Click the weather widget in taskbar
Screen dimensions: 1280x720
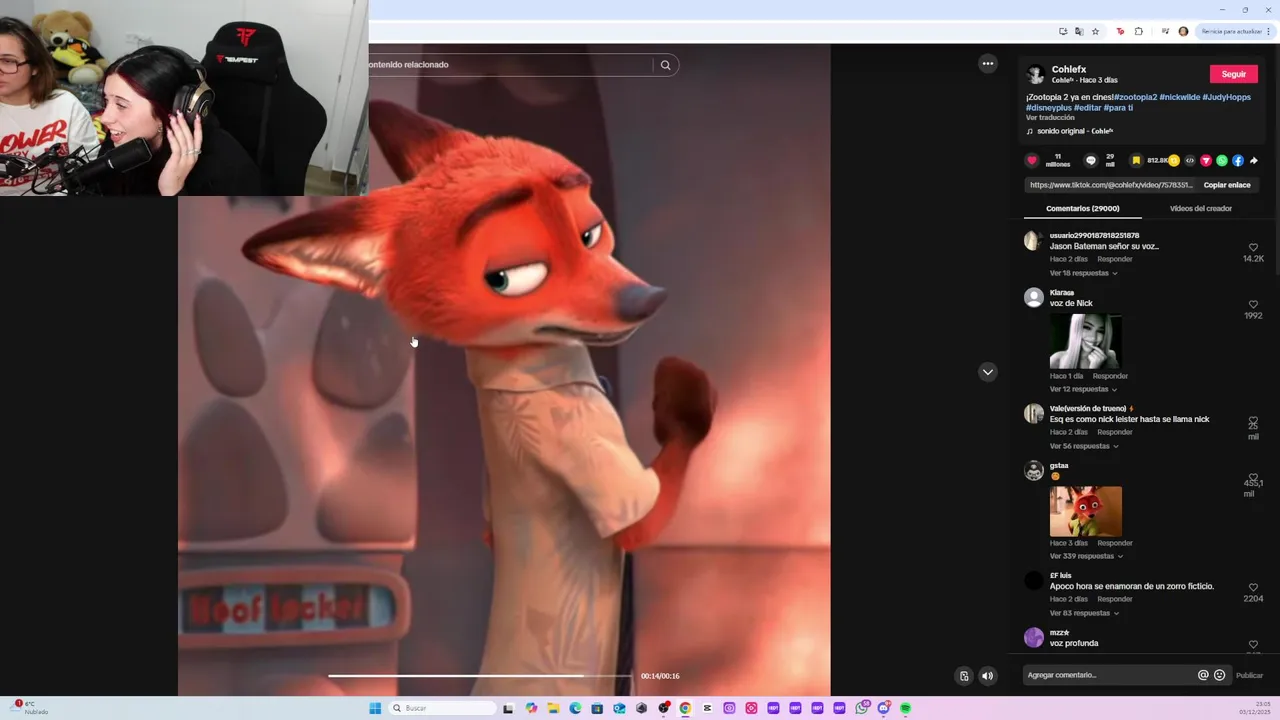click(30, 708)
